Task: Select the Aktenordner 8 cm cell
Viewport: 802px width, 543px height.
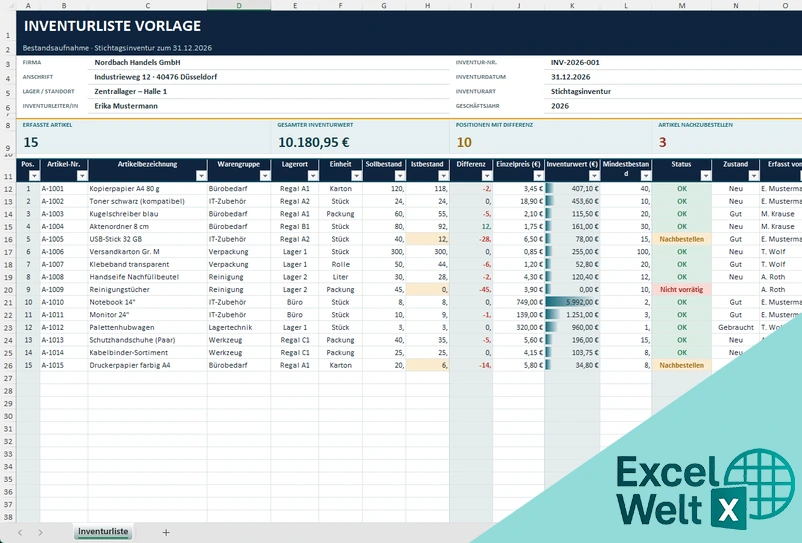Action: click(147, 227)
